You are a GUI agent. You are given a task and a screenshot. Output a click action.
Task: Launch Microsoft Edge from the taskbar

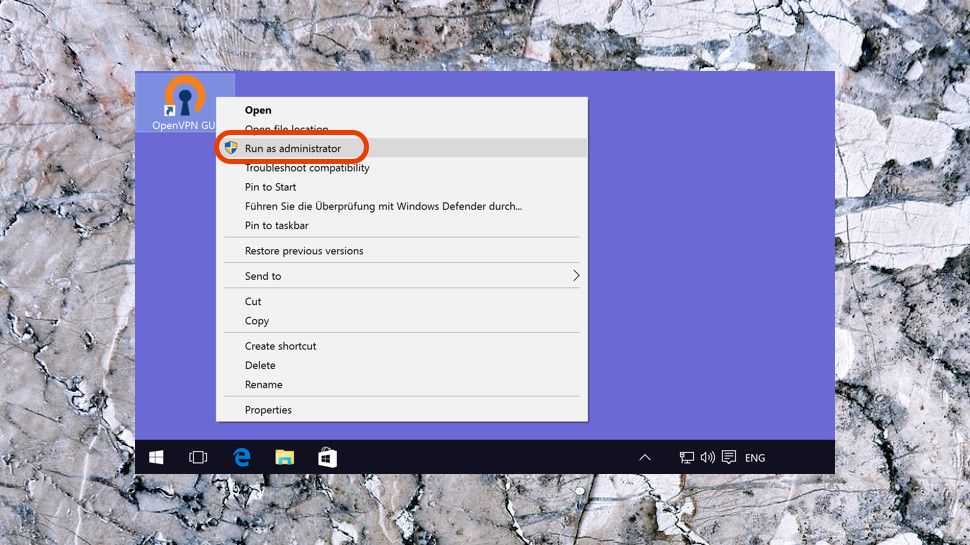(x=241, y=457)
